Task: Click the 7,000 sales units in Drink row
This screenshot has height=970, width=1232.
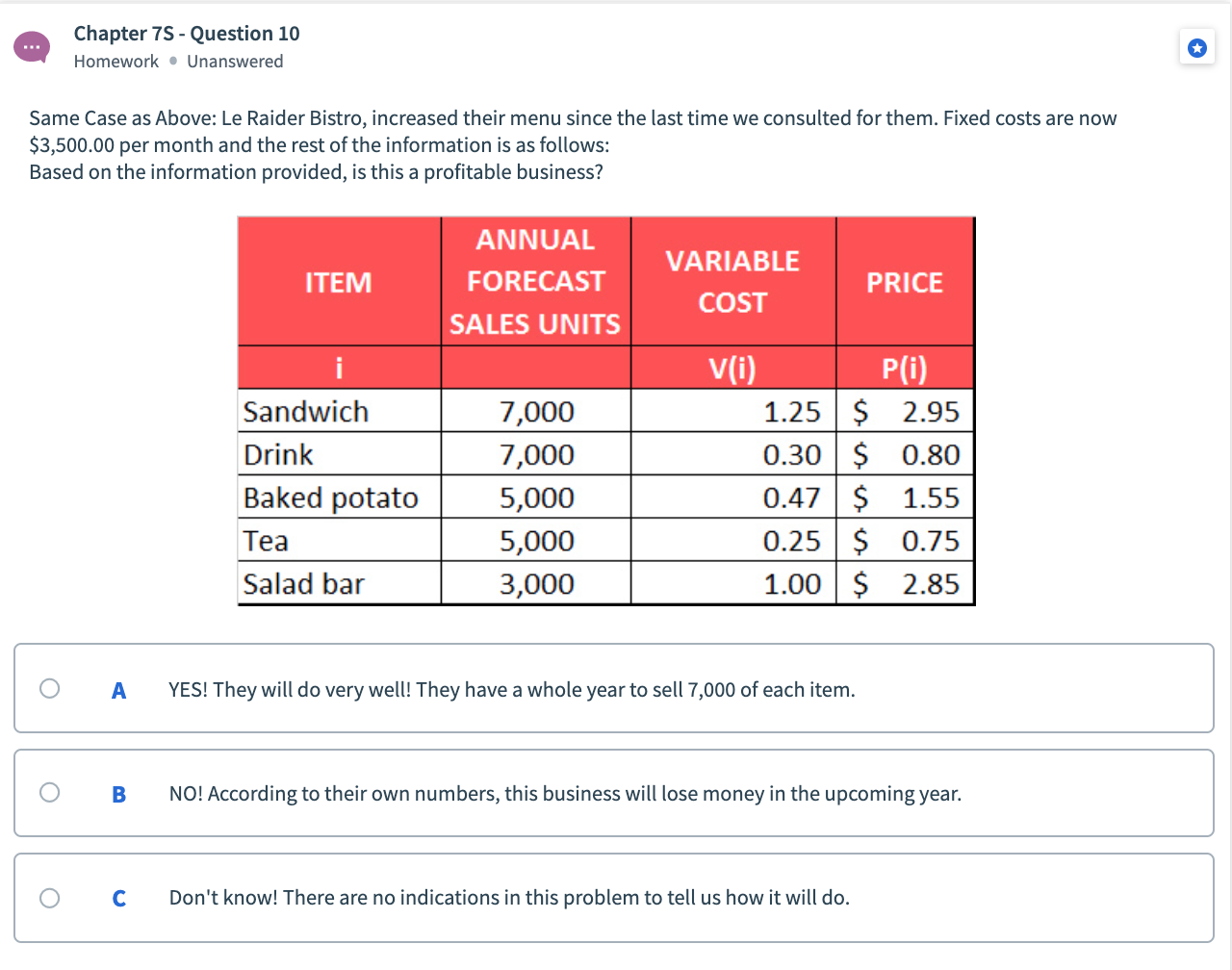Action: pyautogui.click(x=536, y=454)
